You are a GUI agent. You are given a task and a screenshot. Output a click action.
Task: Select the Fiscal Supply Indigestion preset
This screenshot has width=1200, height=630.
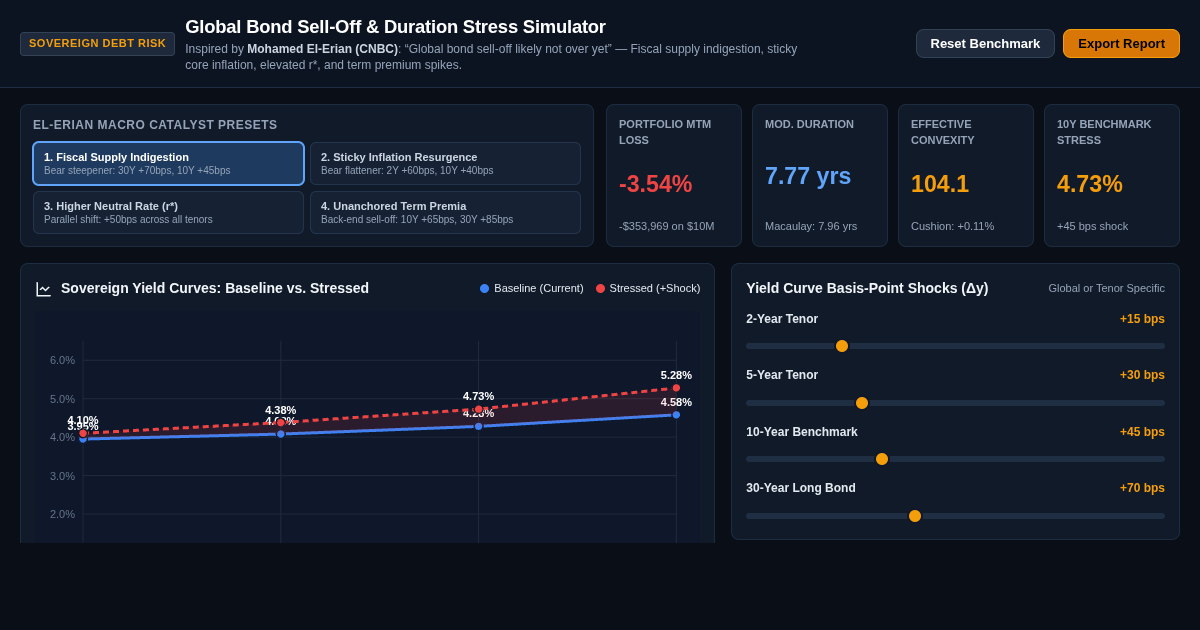pos(168,163)
